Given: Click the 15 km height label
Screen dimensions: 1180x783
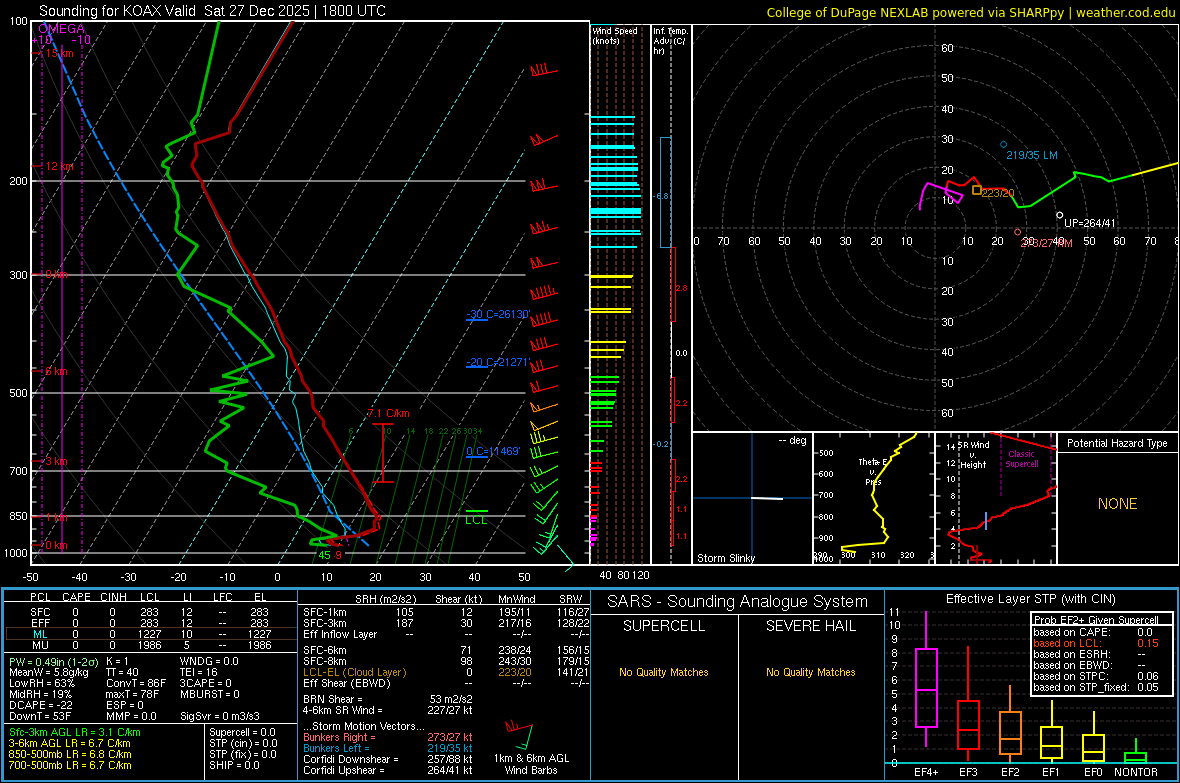Looking at the screenshot, I should (59, 53).
